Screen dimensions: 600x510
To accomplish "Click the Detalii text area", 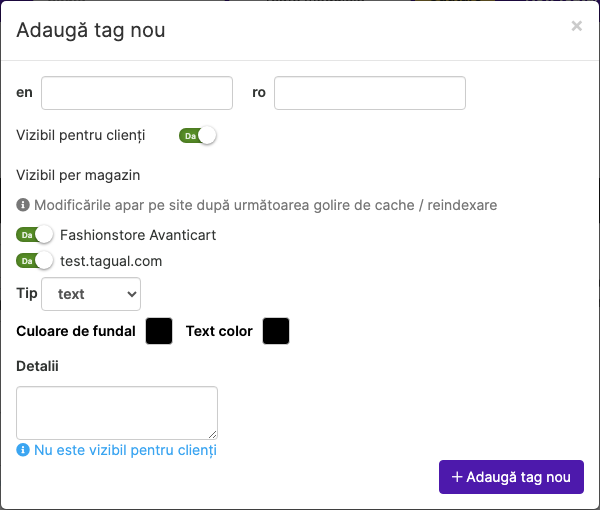I will (x=117, y=413).
